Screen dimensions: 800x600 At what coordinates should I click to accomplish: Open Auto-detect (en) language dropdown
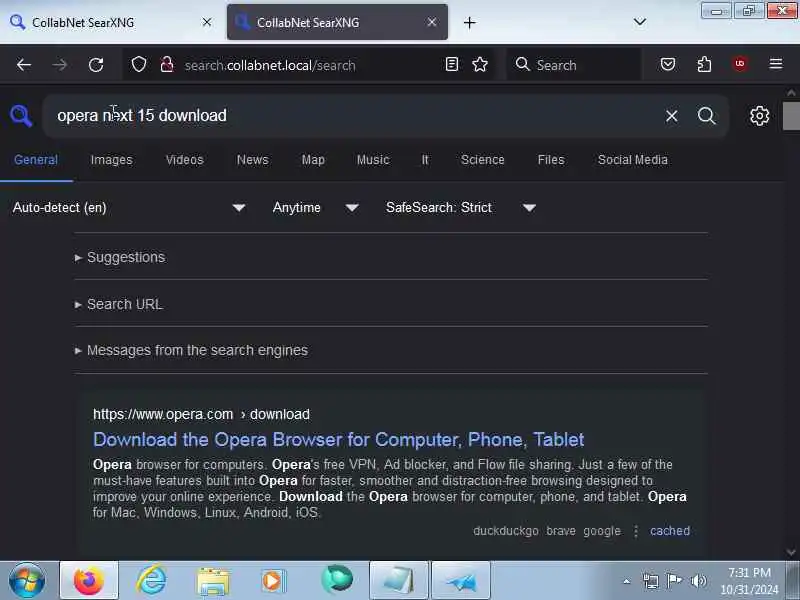[x=129, y=208]
